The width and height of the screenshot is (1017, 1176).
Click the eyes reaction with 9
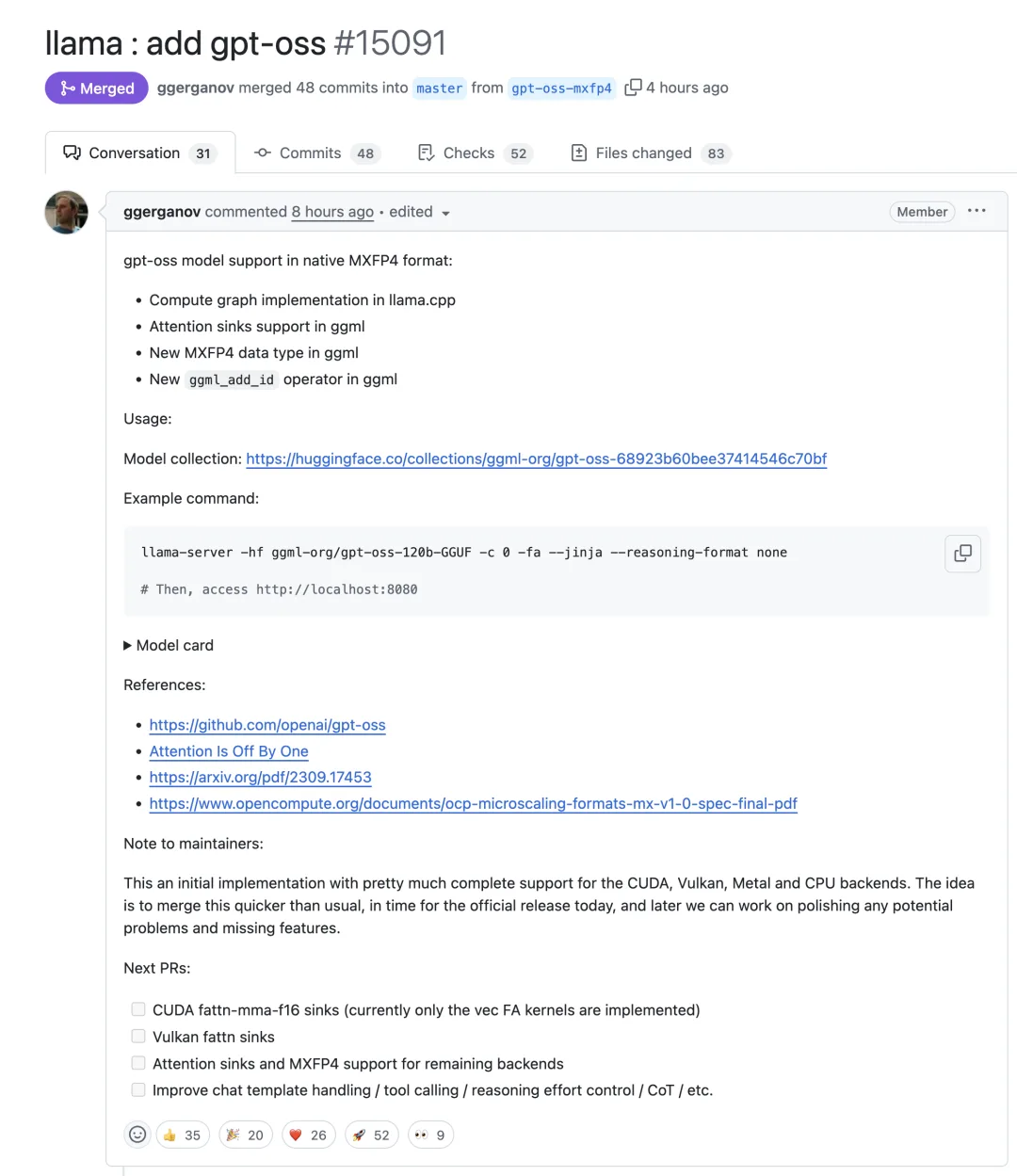coord(430,1135)
